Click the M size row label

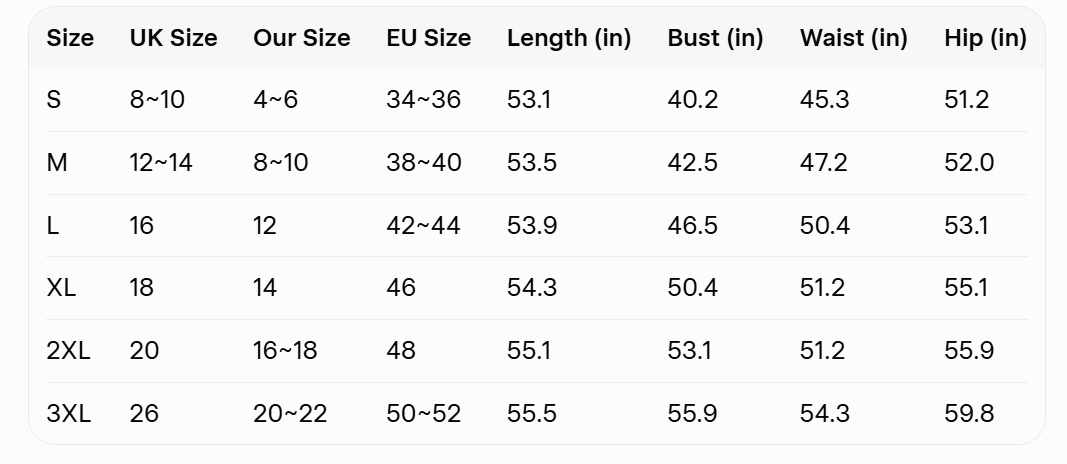tap(57, 163)
